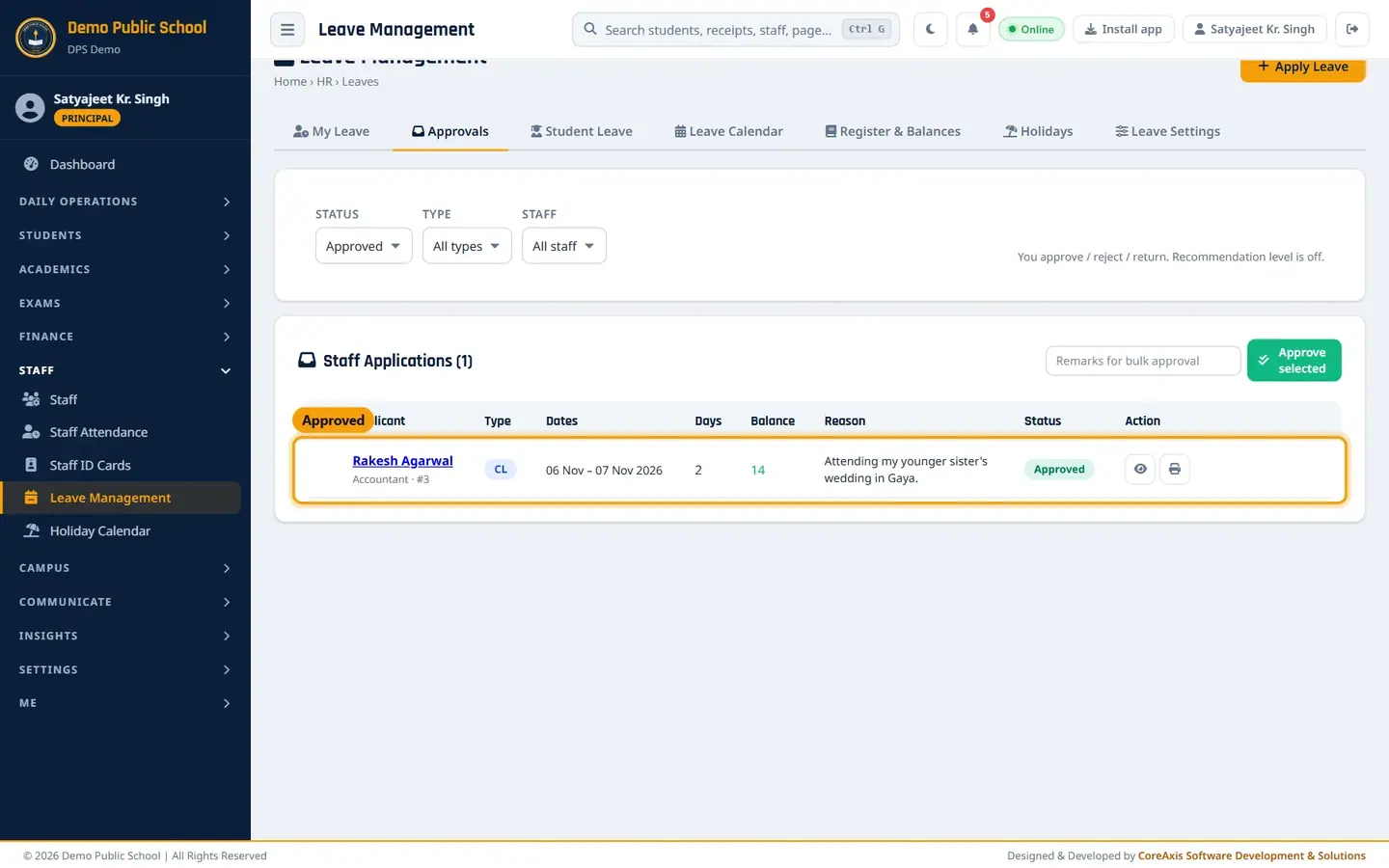Switch to the Holidays tab
1389x868 pixels.
click(1038, 131)
